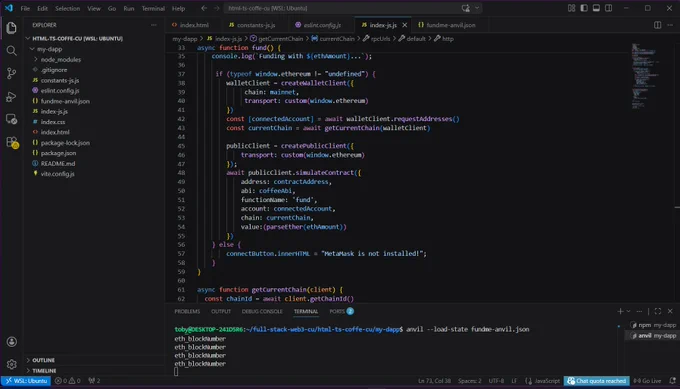The width and height of the screenshot is (680, 389).
Task: Click the Ln 73, Col 38 cursor position
Action: 434,381
